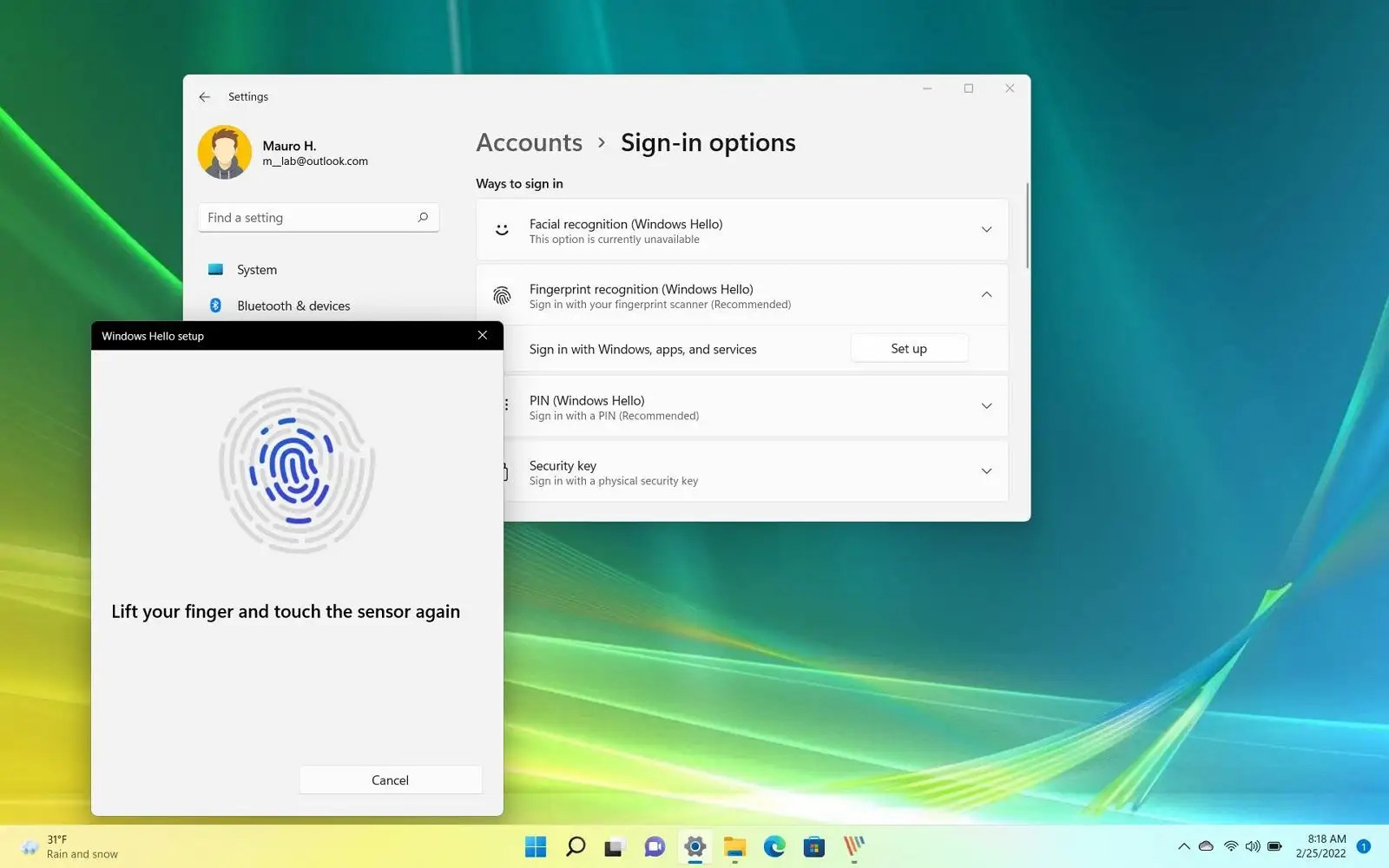Click Mauro H.'s profile picture
The image size is (1389, 868).
tap(224, 151)
